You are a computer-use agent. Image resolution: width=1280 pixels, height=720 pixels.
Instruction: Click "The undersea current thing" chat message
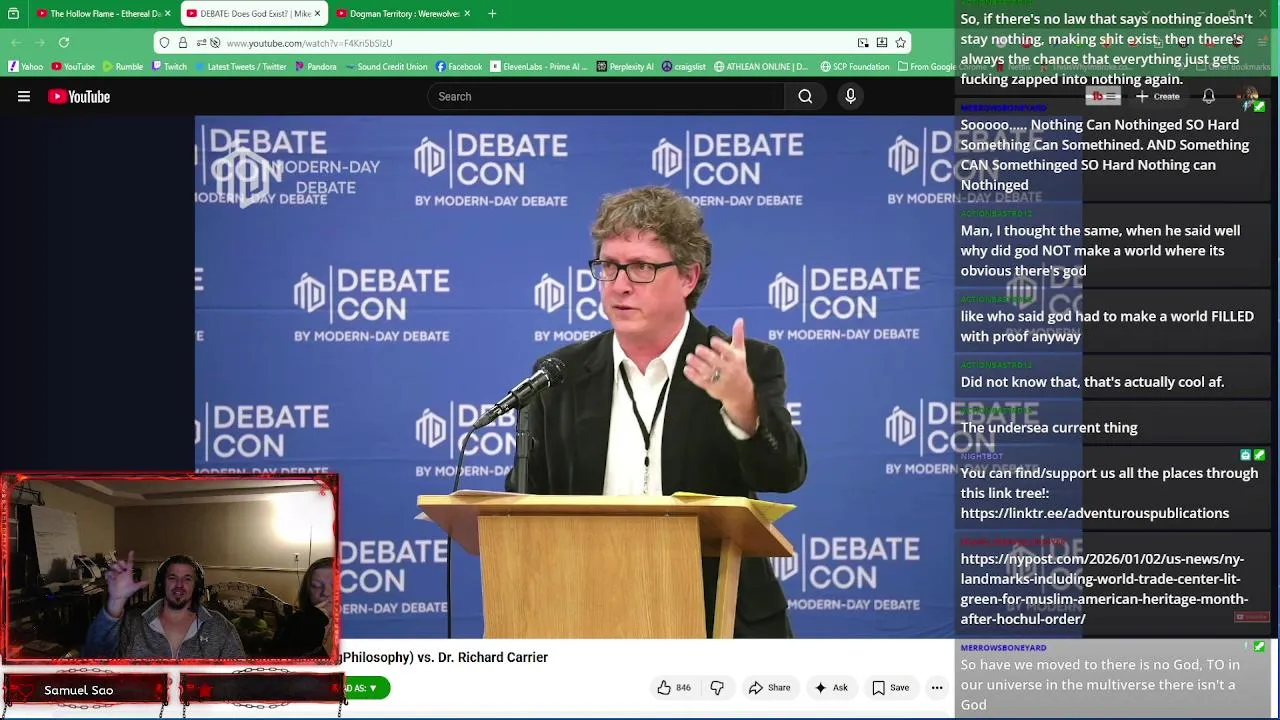(x=1049, y=428)
